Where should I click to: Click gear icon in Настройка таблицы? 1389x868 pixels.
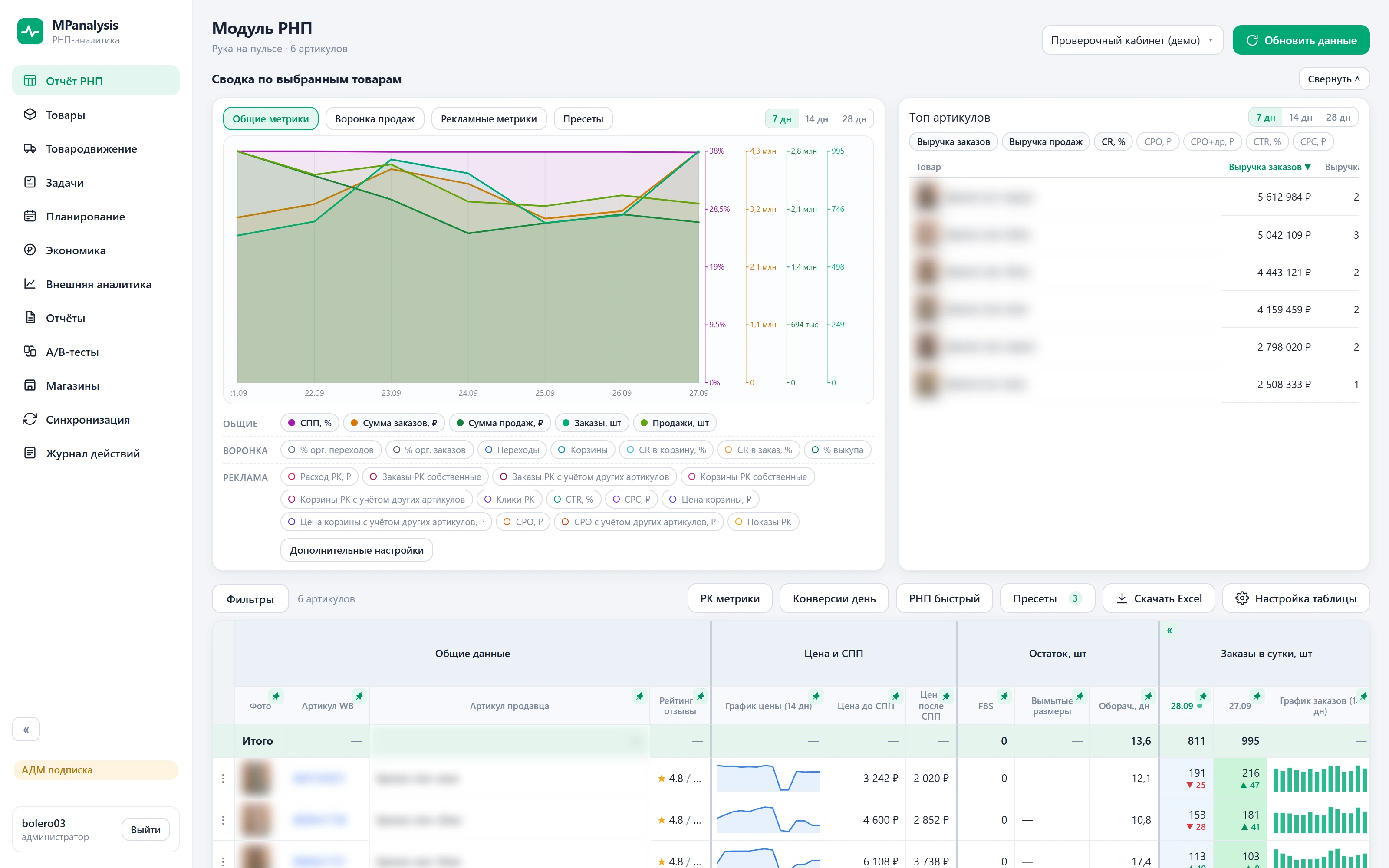[1242, 598]
